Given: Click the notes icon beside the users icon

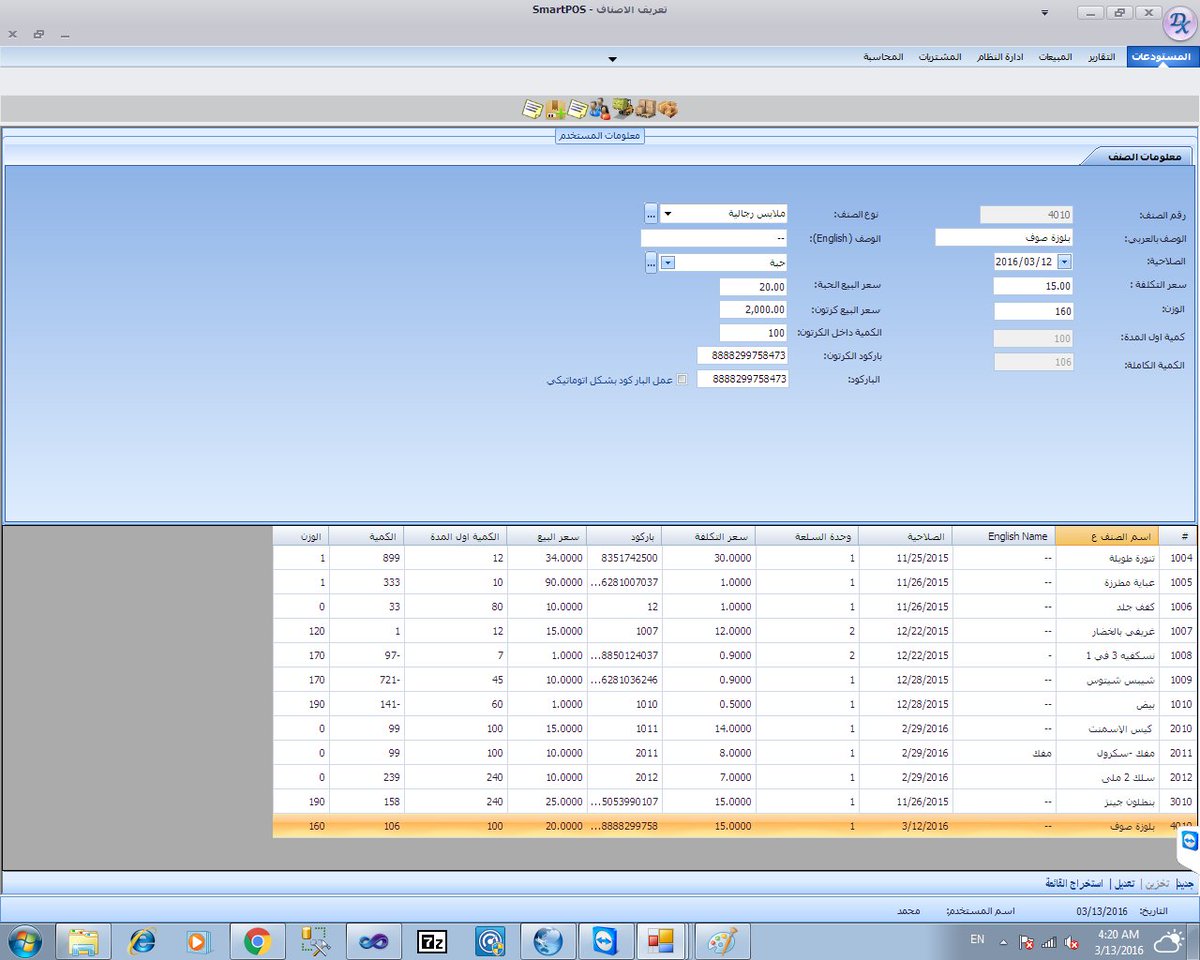Looking at the screenshot, I should 578,108.
